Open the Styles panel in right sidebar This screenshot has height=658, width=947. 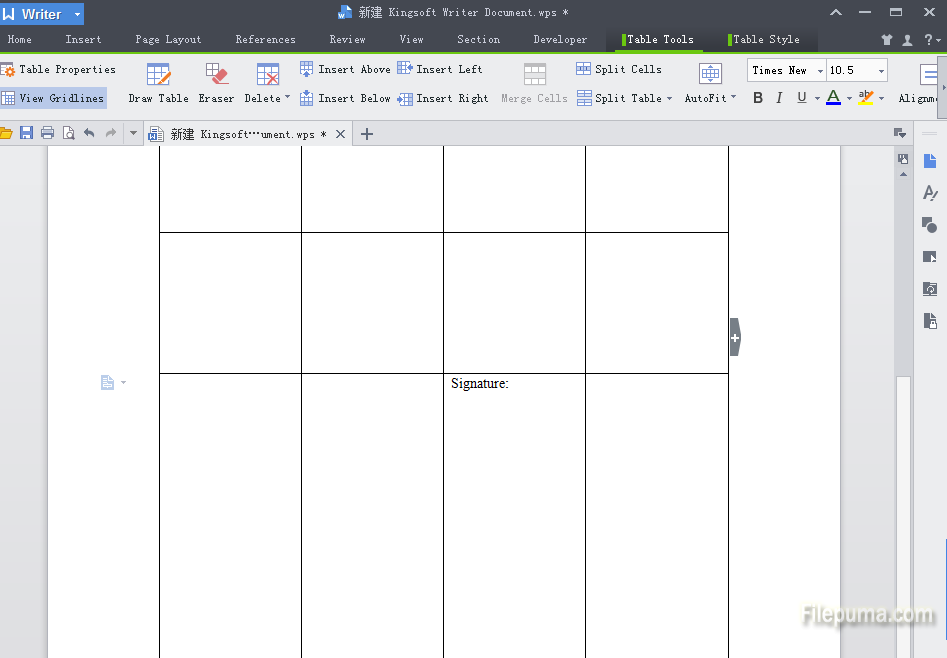930,193
